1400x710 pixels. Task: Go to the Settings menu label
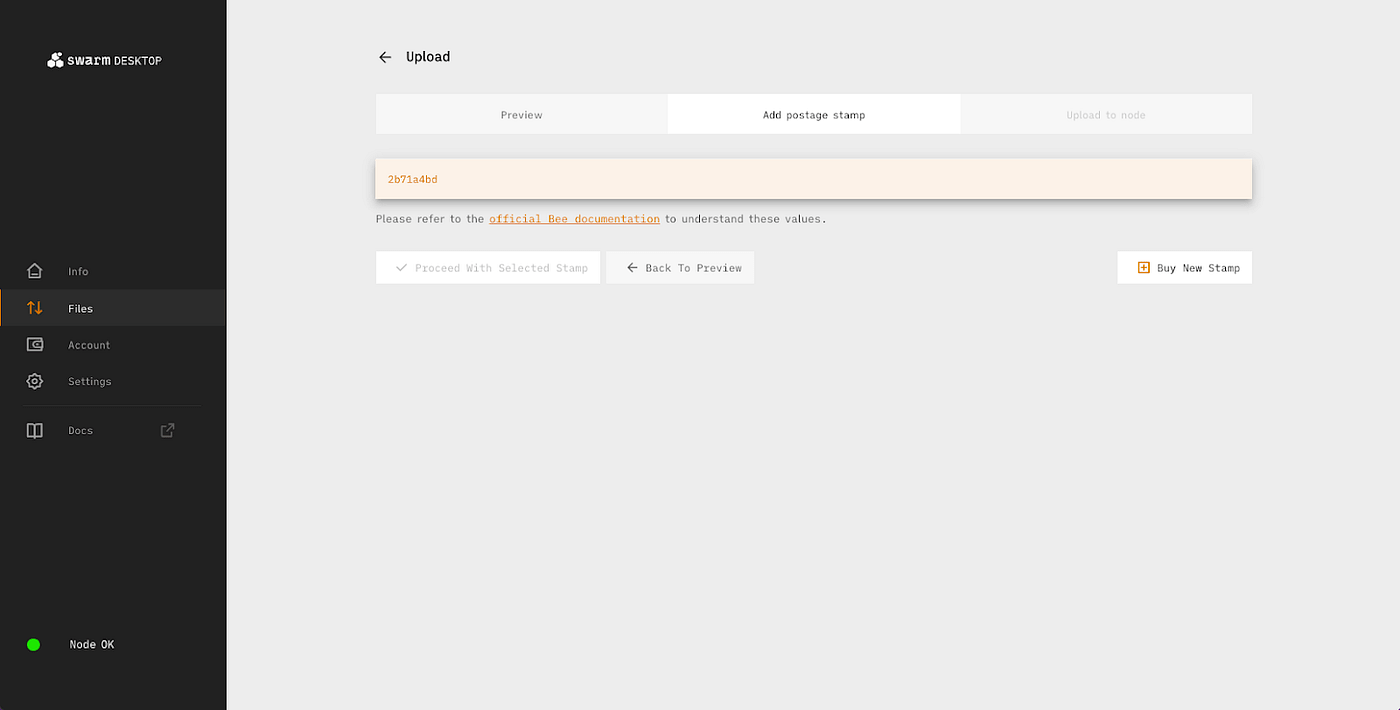89,381
